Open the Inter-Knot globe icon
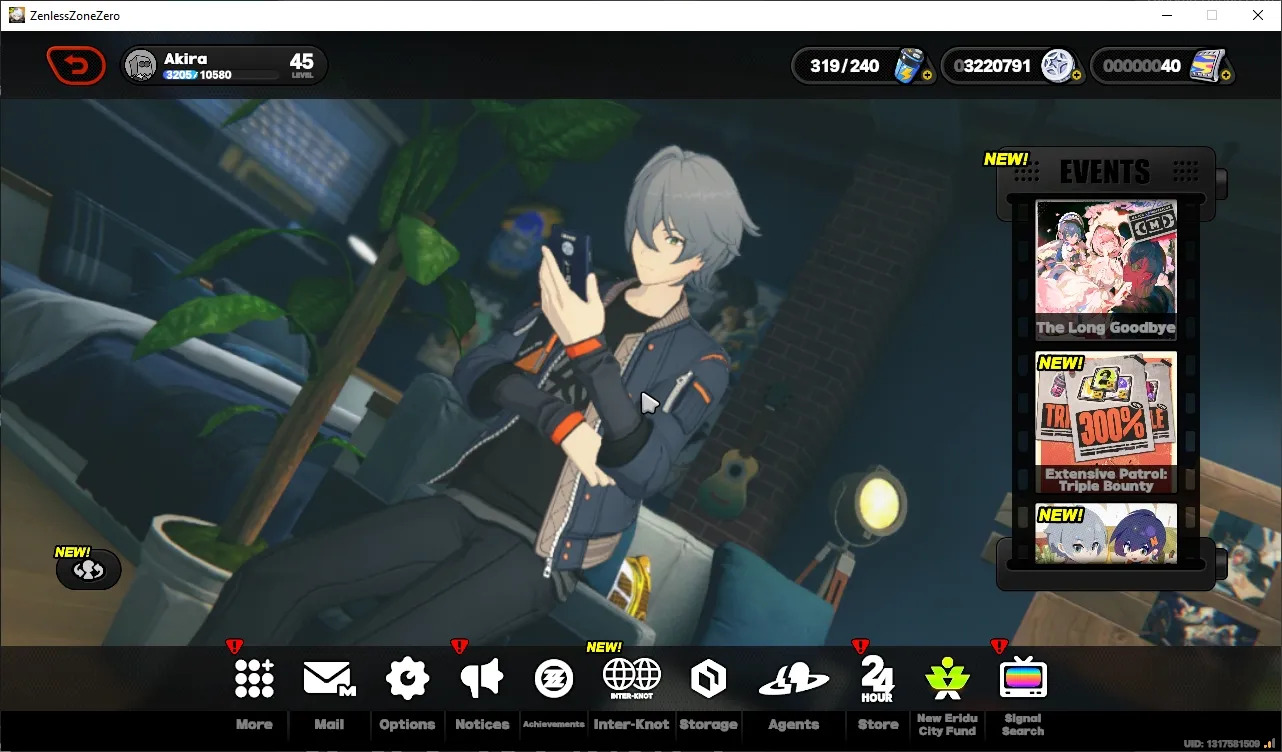The image size is (1282, 752). click(x=632, y=678)
